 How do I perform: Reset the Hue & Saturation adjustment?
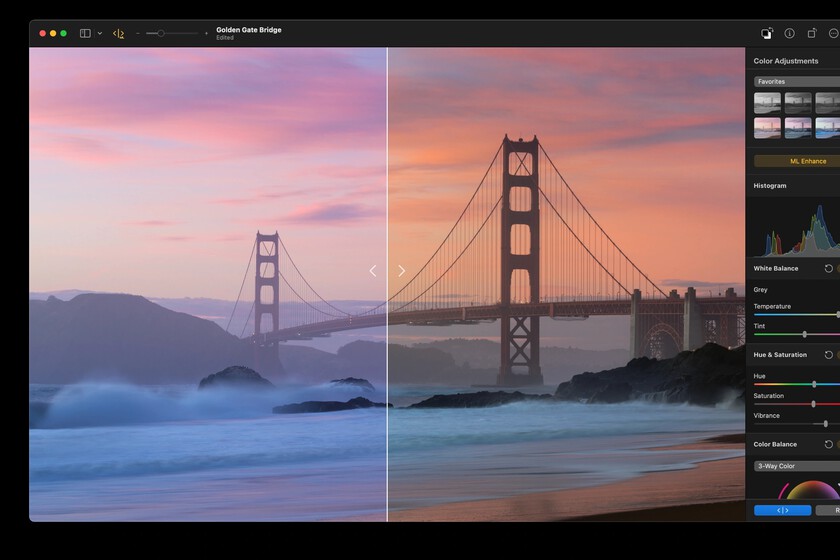828,354
